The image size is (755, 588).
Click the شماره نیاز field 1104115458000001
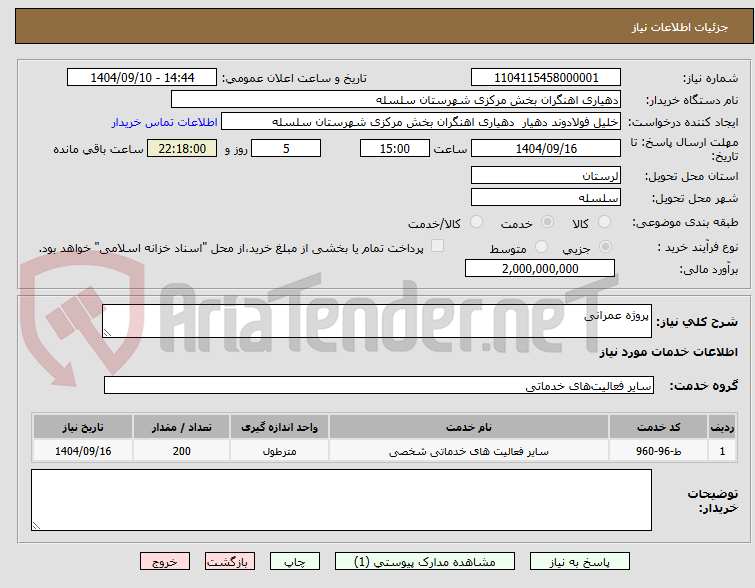point(546,78)
